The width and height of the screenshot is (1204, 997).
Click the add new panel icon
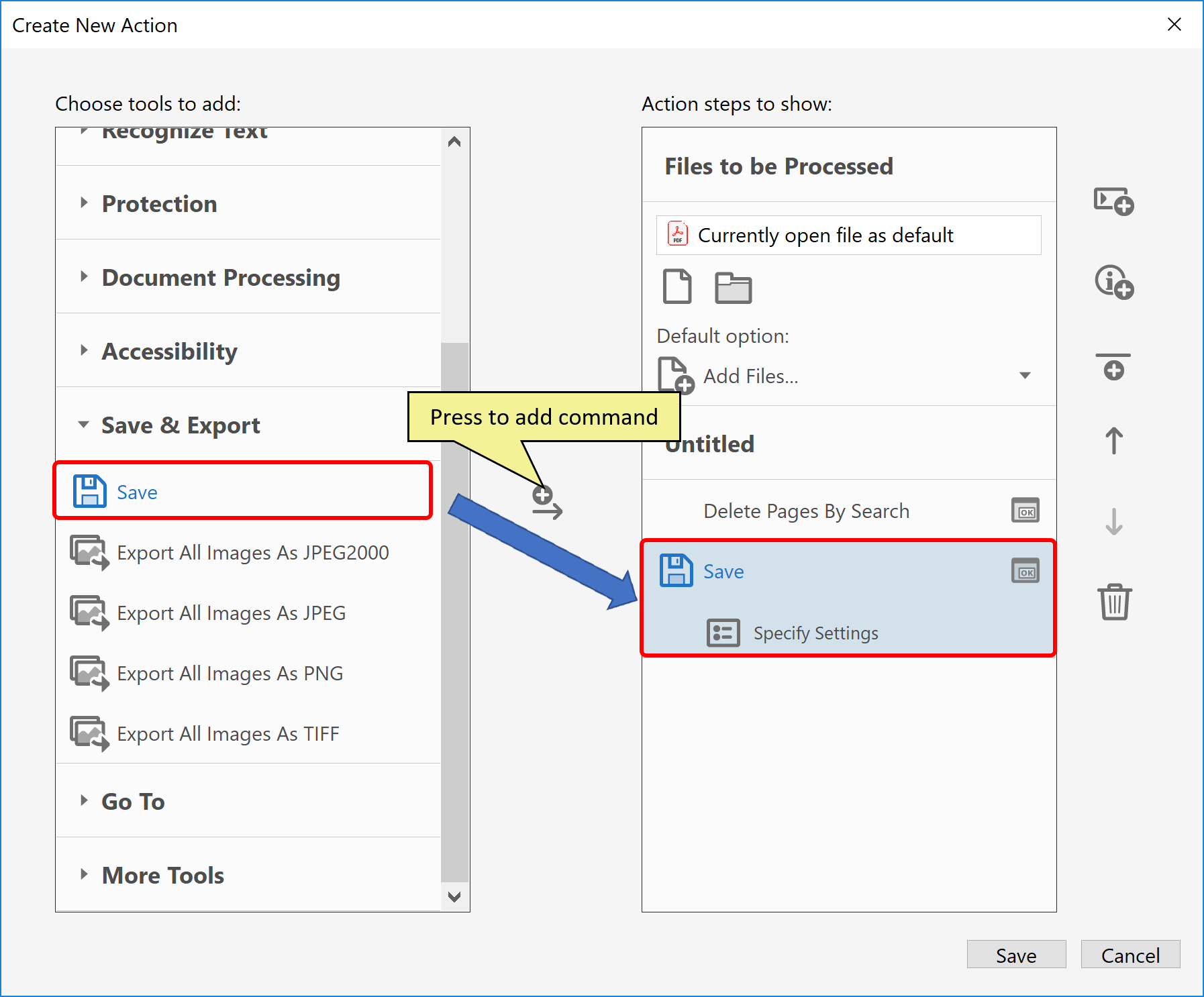pos(1112,201)
